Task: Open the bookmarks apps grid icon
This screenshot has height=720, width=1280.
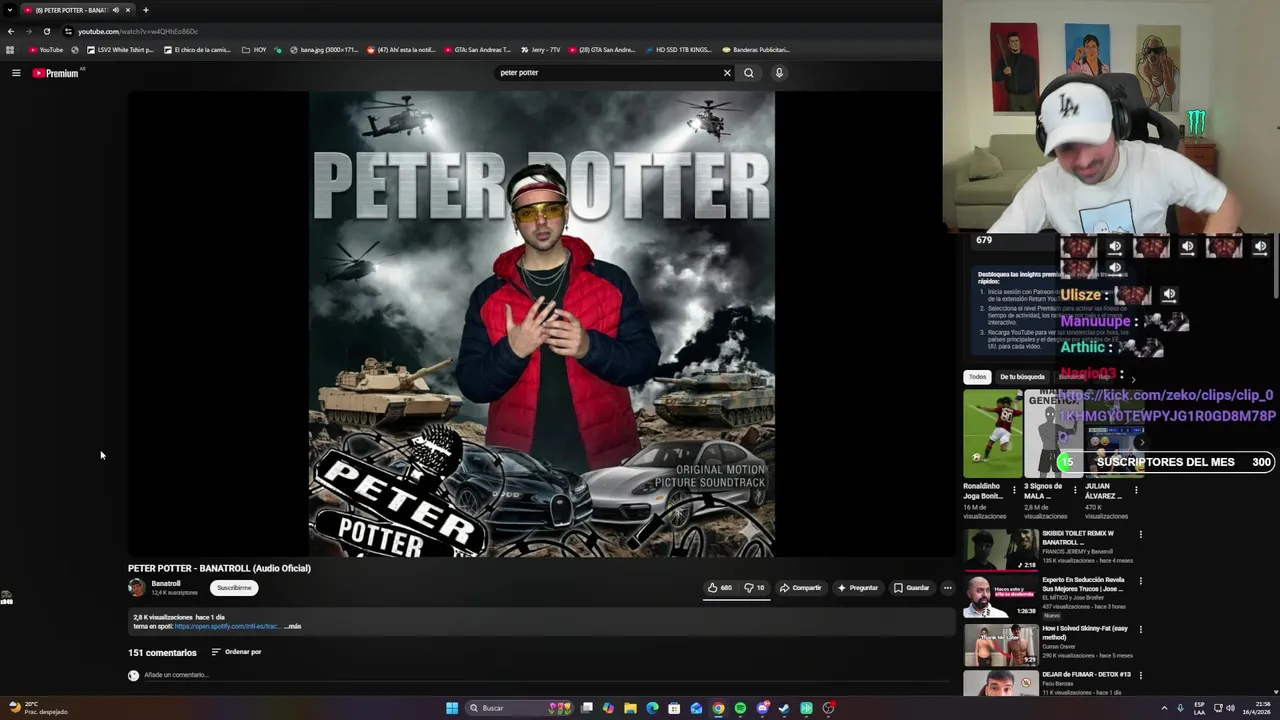Action: [x=10, y=50]
